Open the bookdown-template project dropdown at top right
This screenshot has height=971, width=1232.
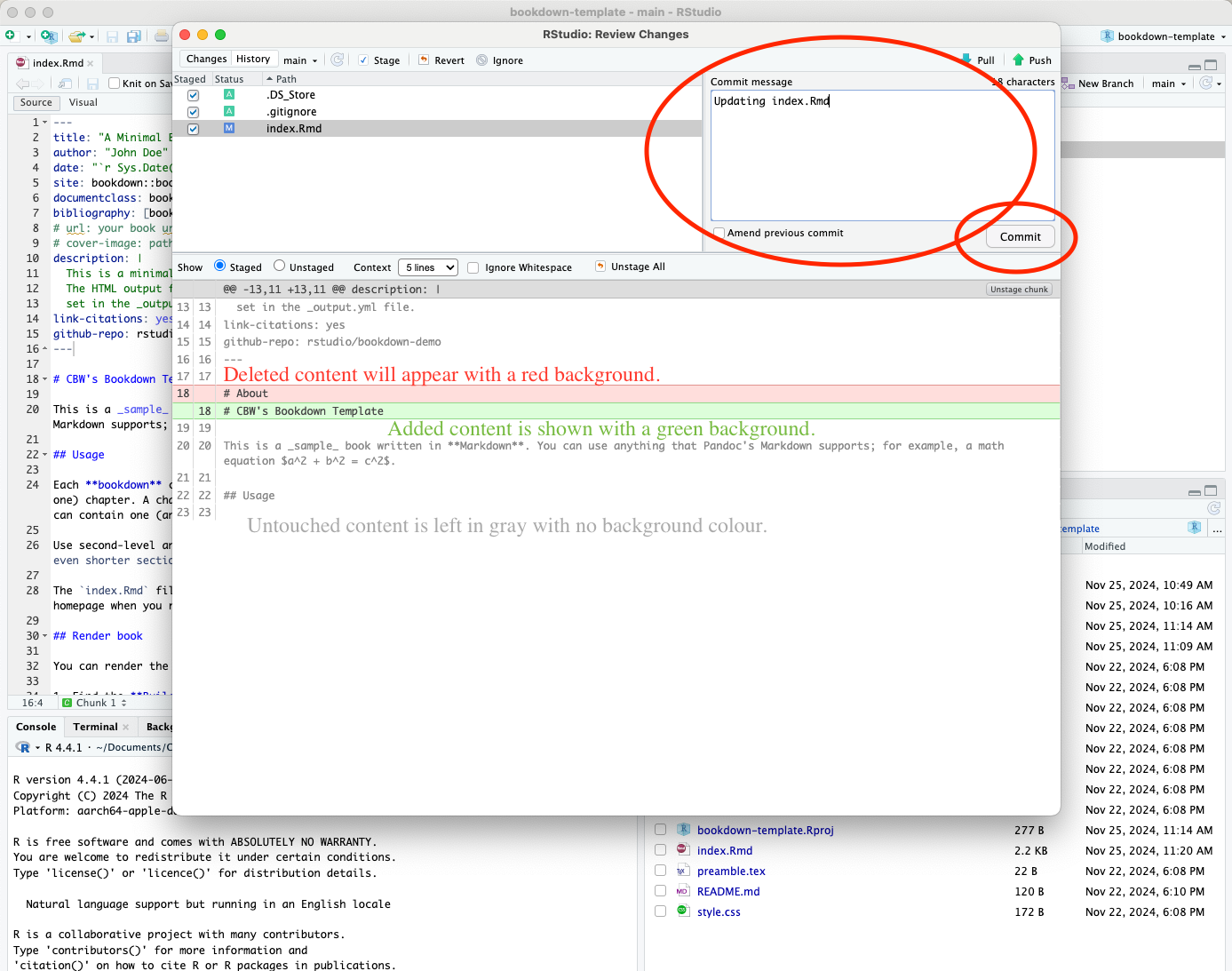pos(1164,36)
